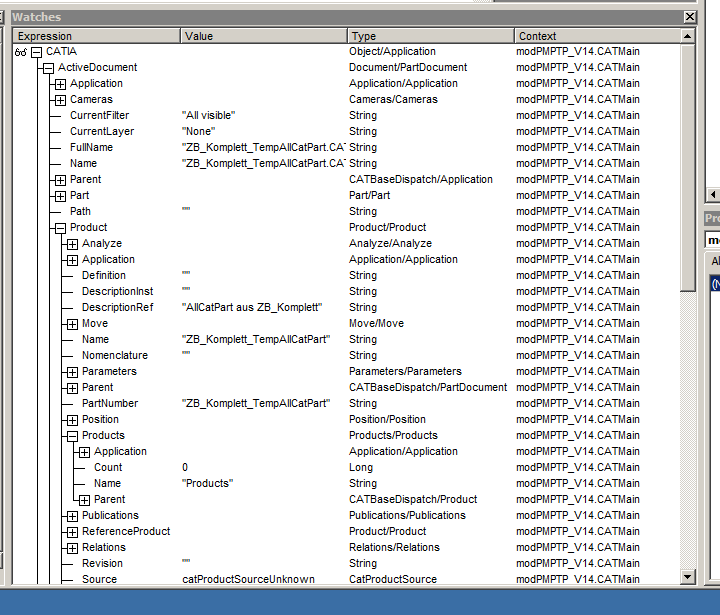Select the Count row under Products
Viewport: 720px width, 615px height.
[x=347, y=467]
